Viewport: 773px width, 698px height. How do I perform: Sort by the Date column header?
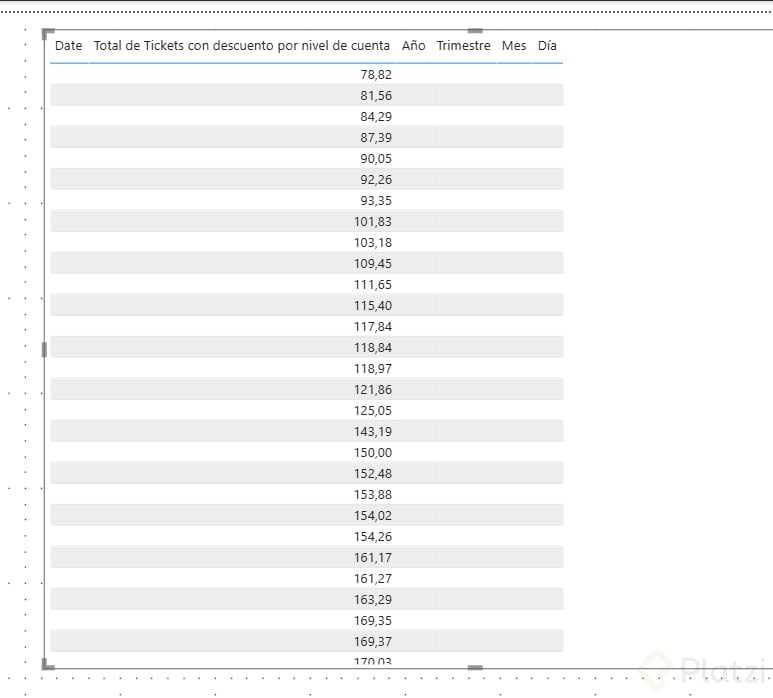click(69, 46)
